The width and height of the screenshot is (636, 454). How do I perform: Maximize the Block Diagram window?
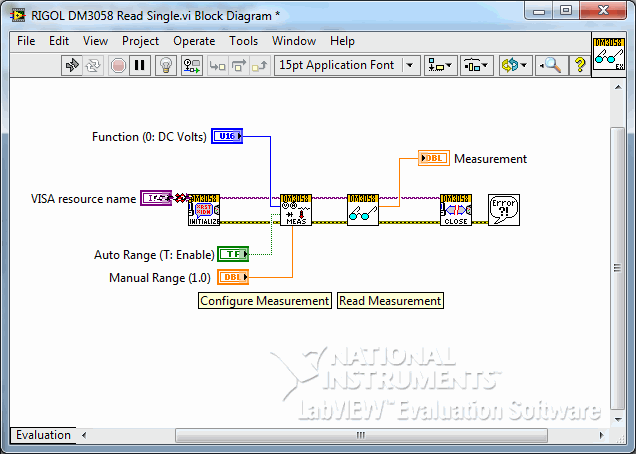[566, 11]
